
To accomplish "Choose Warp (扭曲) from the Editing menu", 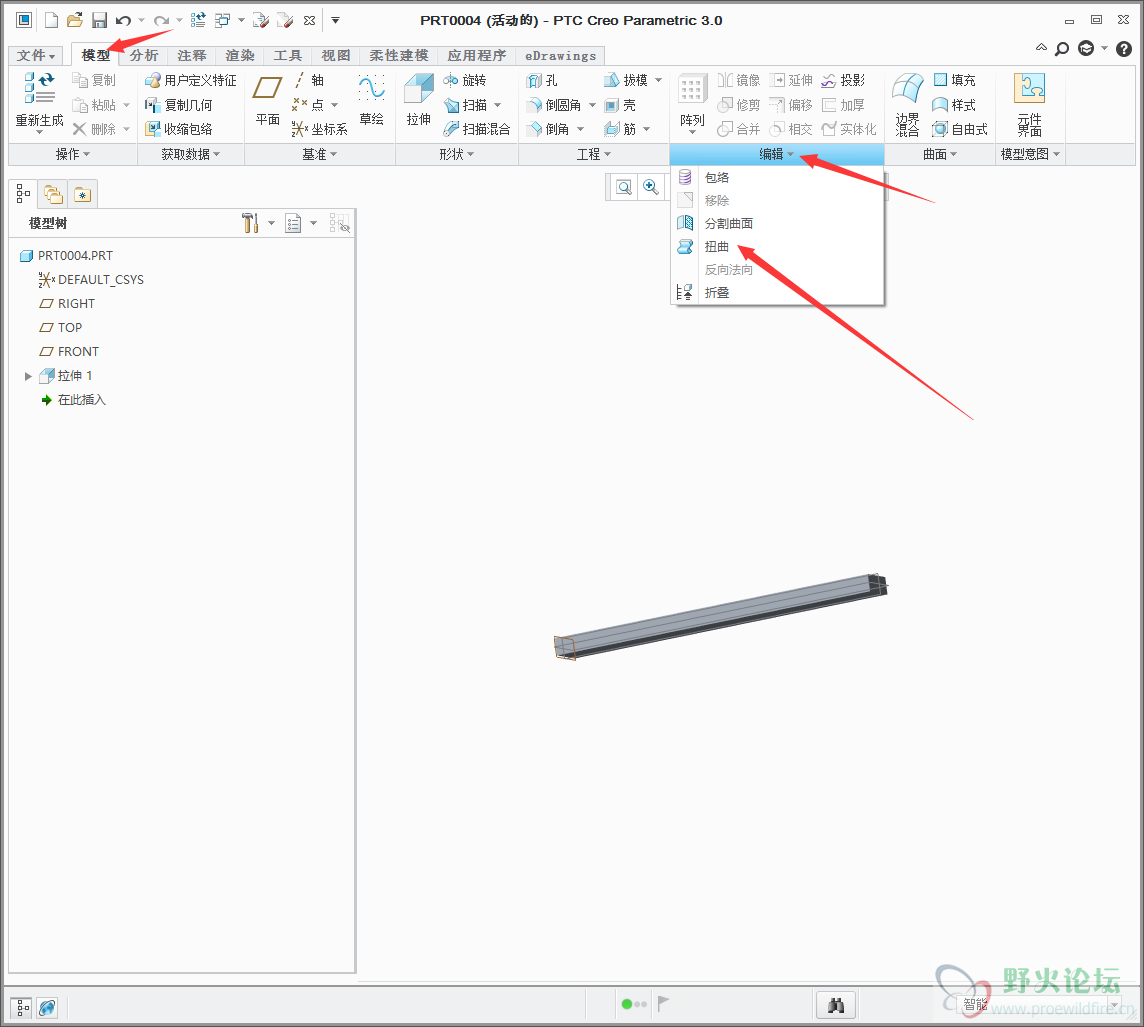I will tap(778, 247).
